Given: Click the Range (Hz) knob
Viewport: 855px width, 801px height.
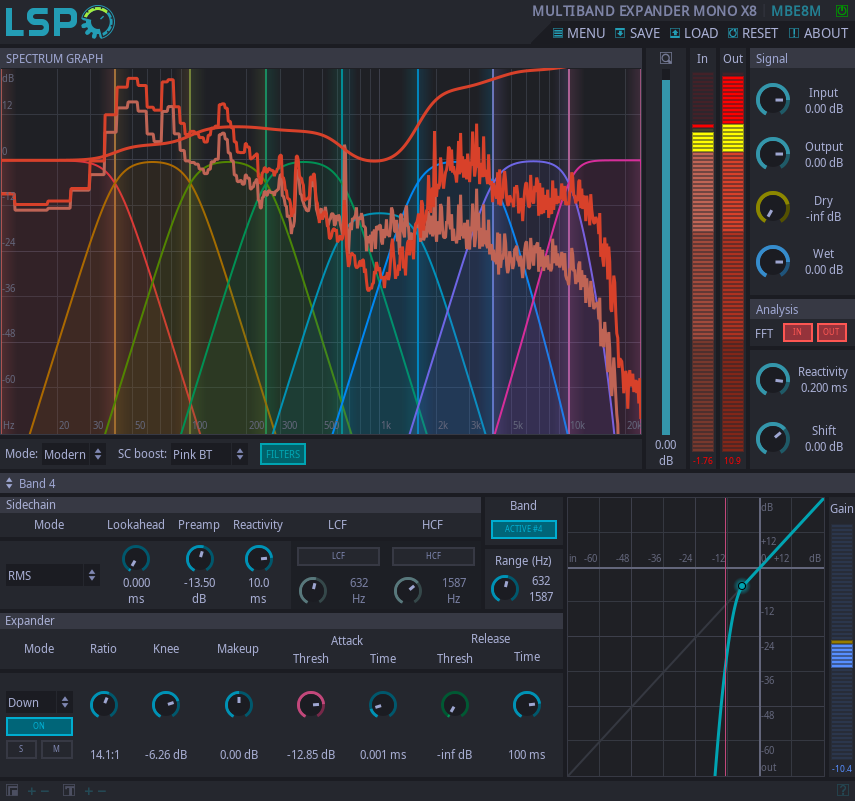Looking at the screenshot, I should (x=505, y=588).
